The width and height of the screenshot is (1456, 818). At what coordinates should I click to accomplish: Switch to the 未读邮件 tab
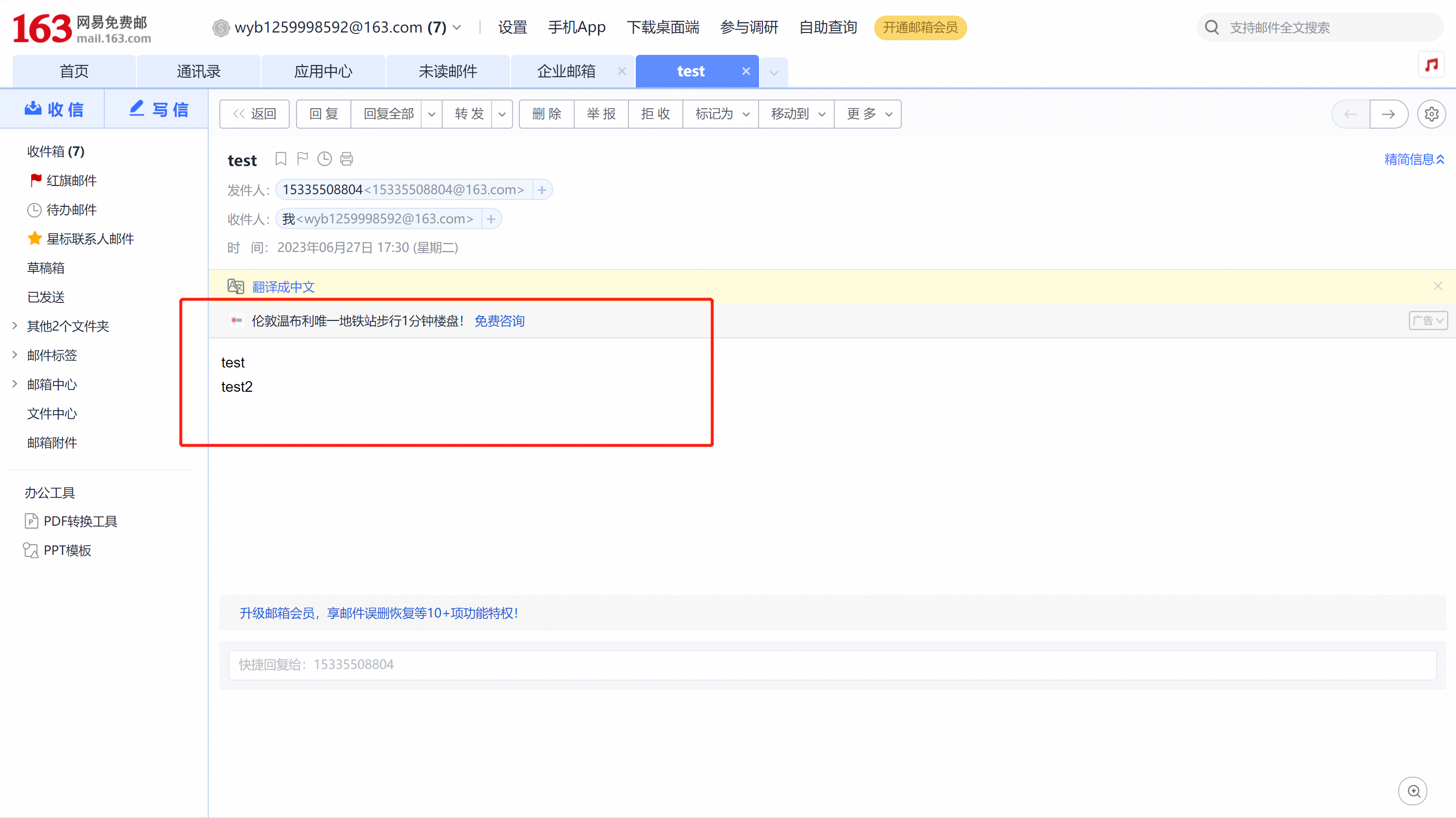(x=447, y=71)
